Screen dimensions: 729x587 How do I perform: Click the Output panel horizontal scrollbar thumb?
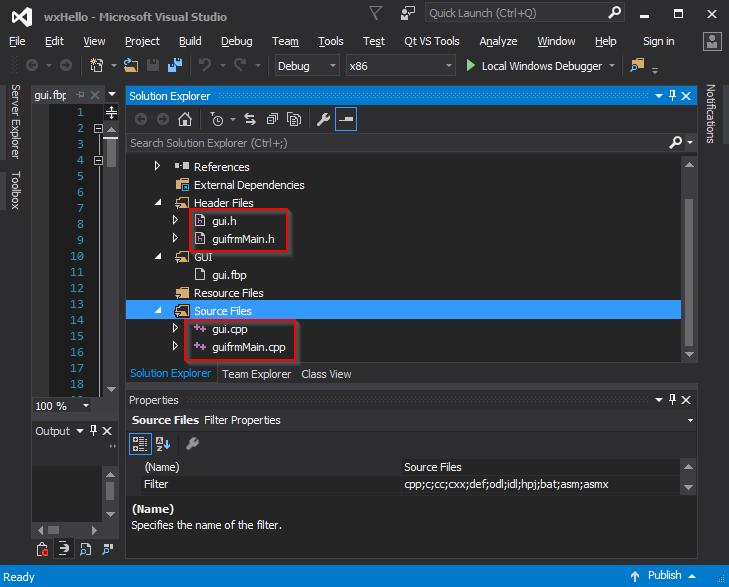click(54, 530)
